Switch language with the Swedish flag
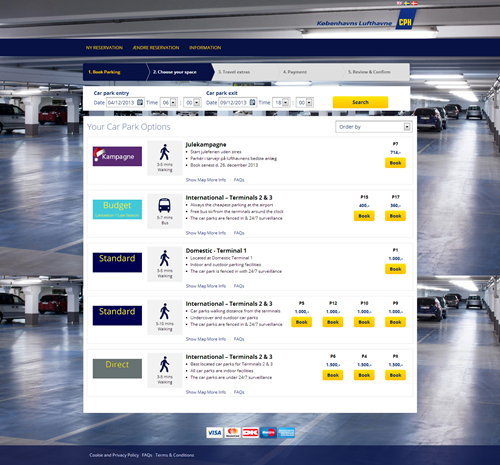500x465 pixels. 407,3
